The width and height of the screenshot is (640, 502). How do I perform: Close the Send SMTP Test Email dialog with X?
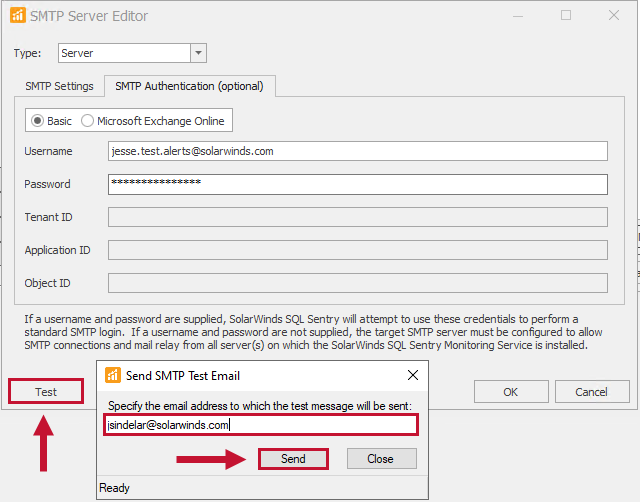pyautogui.click(x=412, y=376)
